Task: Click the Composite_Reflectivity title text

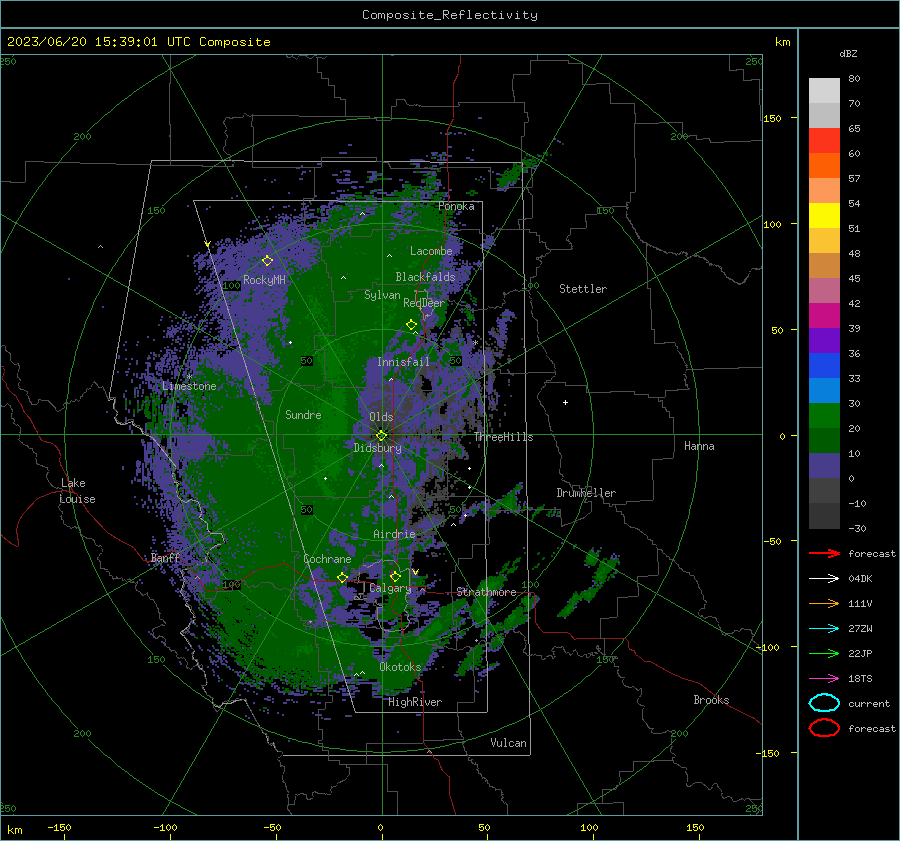Action: pyautogui.click(x=450, y=15)
